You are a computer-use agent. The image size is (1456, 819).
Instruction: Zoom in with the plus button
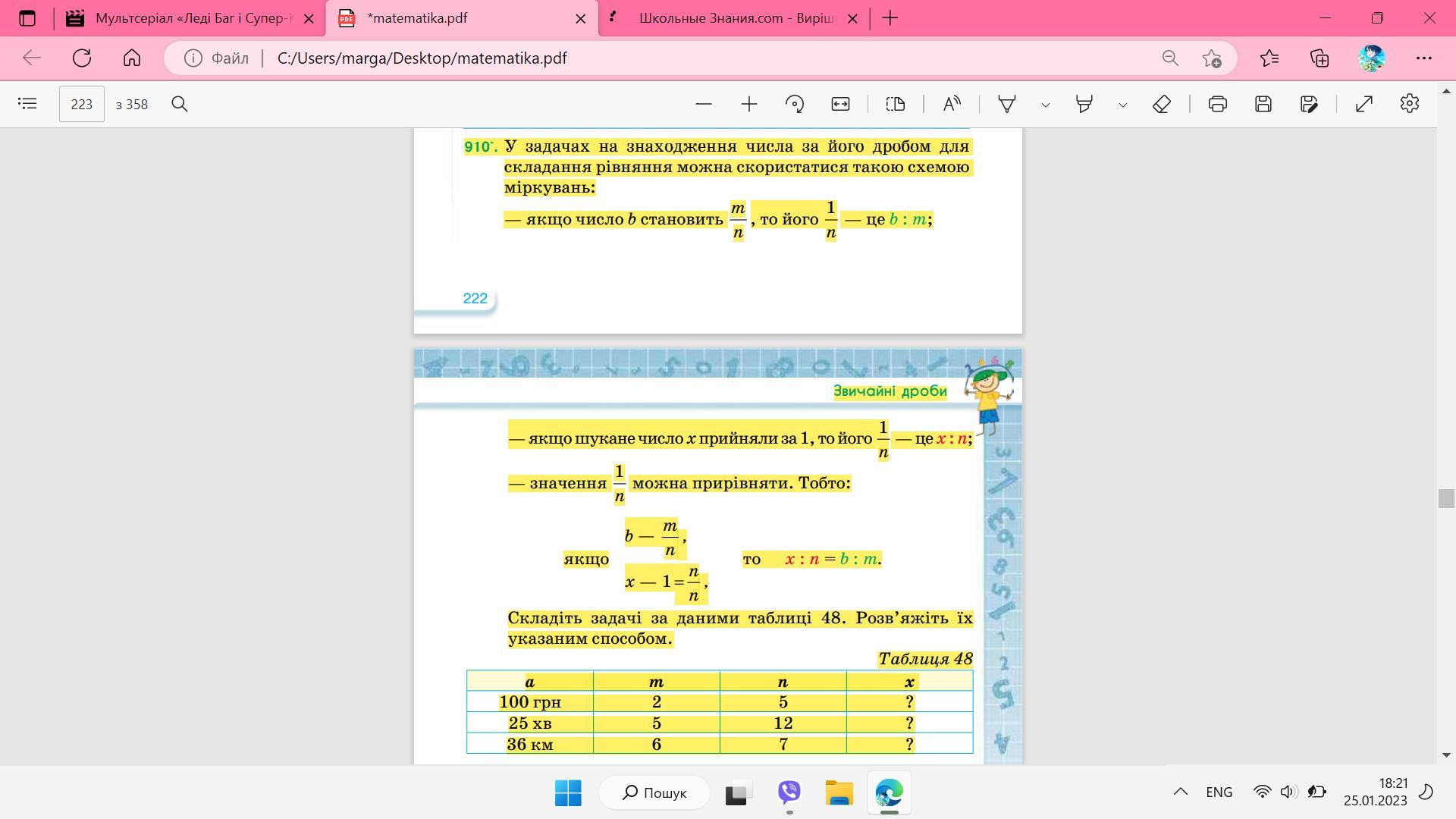pos(749,104)
